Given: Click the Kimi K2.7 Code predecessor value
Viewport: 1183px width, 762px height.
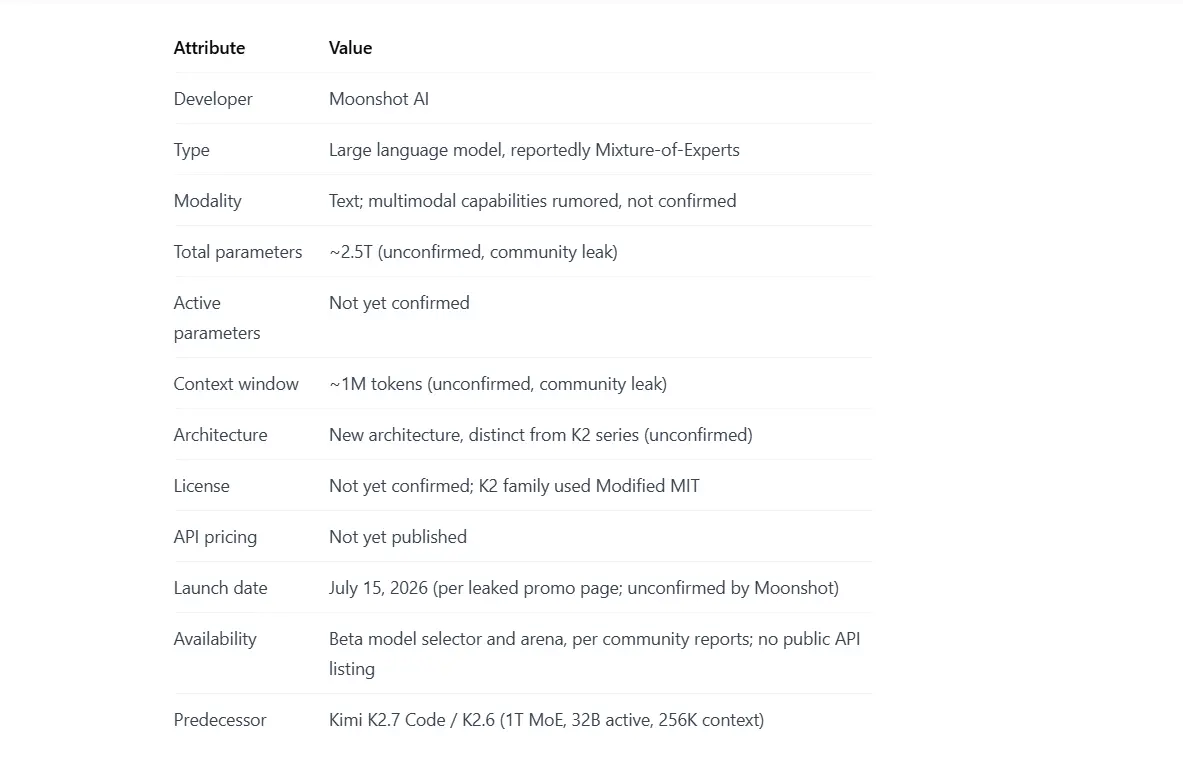Looking at the screenshot, I should (x=546, y=720).
